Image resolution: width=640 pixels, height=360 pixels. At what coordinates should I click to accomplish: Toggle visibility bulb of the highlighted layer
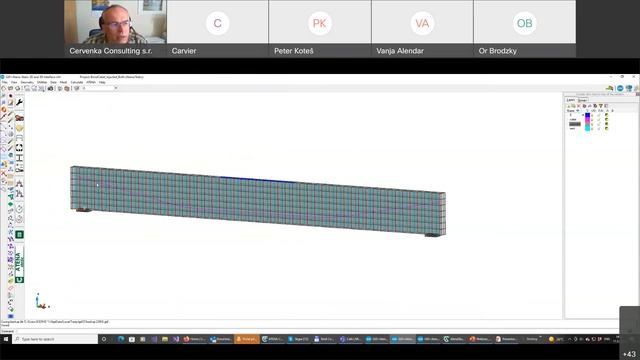coord(592,124)
